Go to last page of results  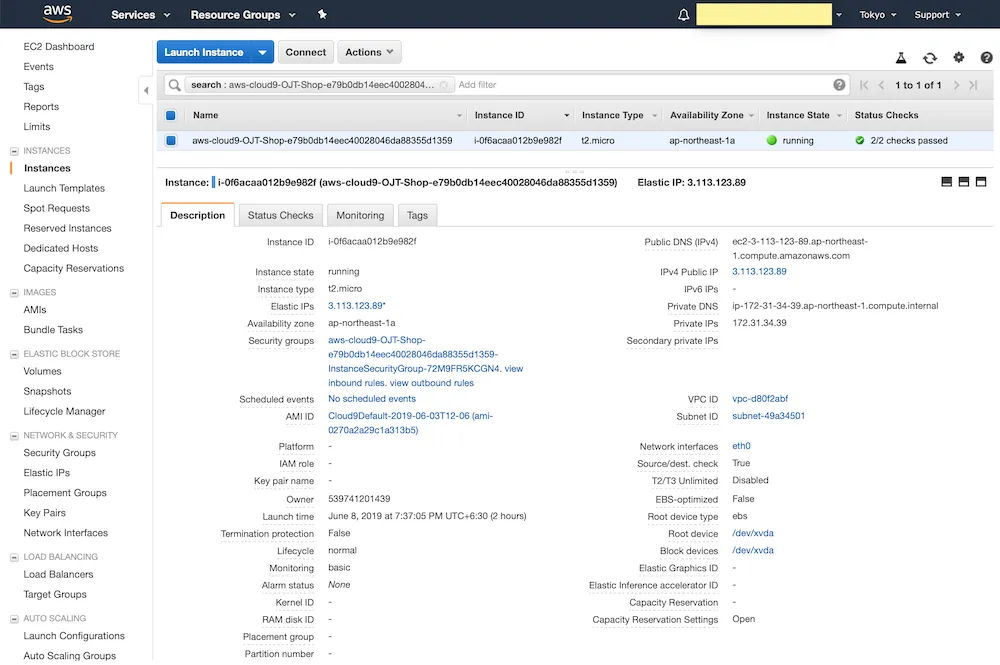click(x=973, y=85)
